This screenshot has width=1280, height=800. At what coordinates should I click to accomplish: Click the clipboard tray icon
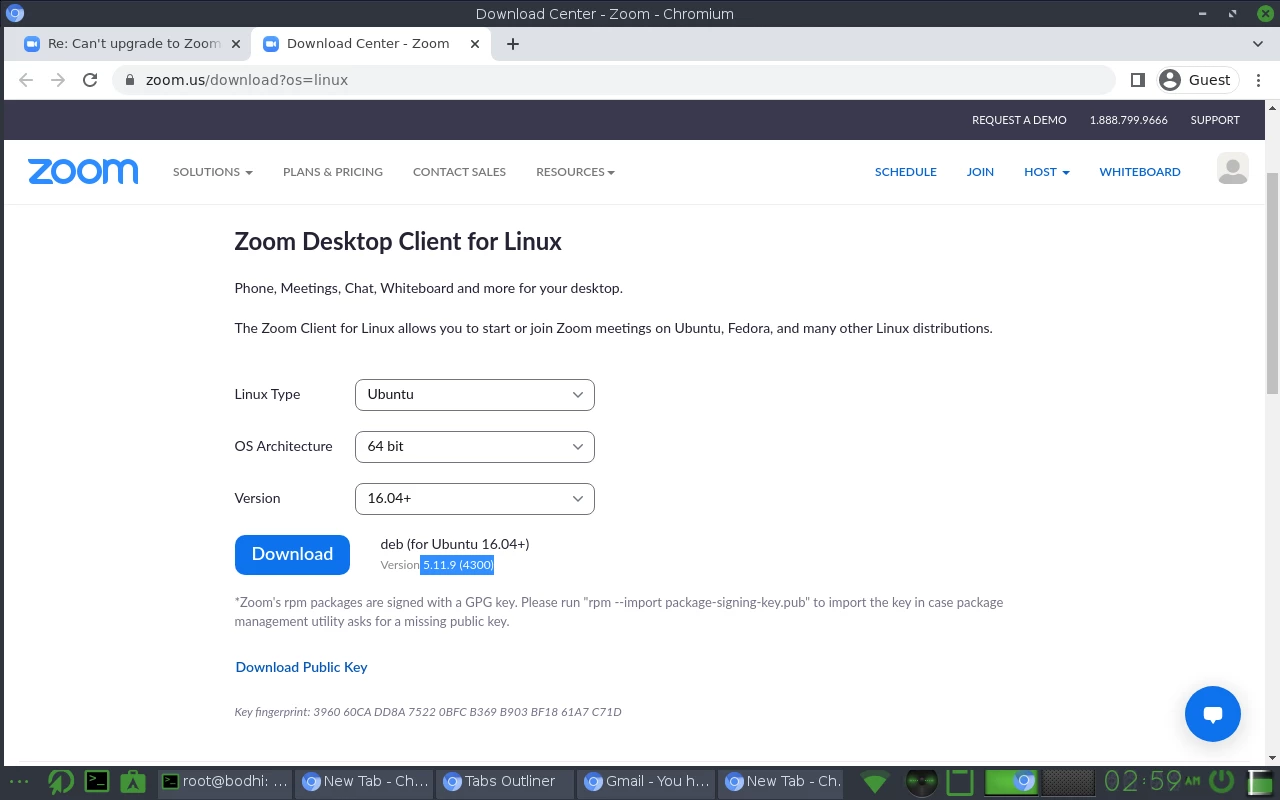(960, 782)
